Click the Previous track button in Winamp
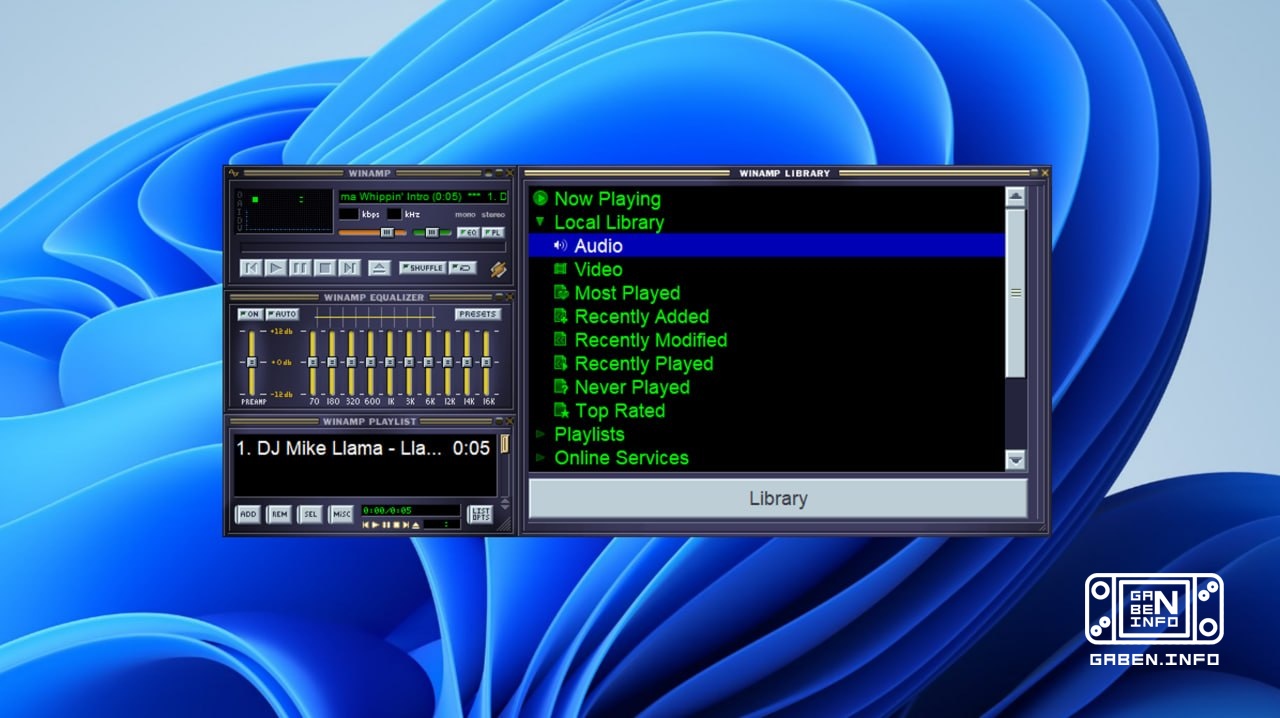 [x=251, y=268]
